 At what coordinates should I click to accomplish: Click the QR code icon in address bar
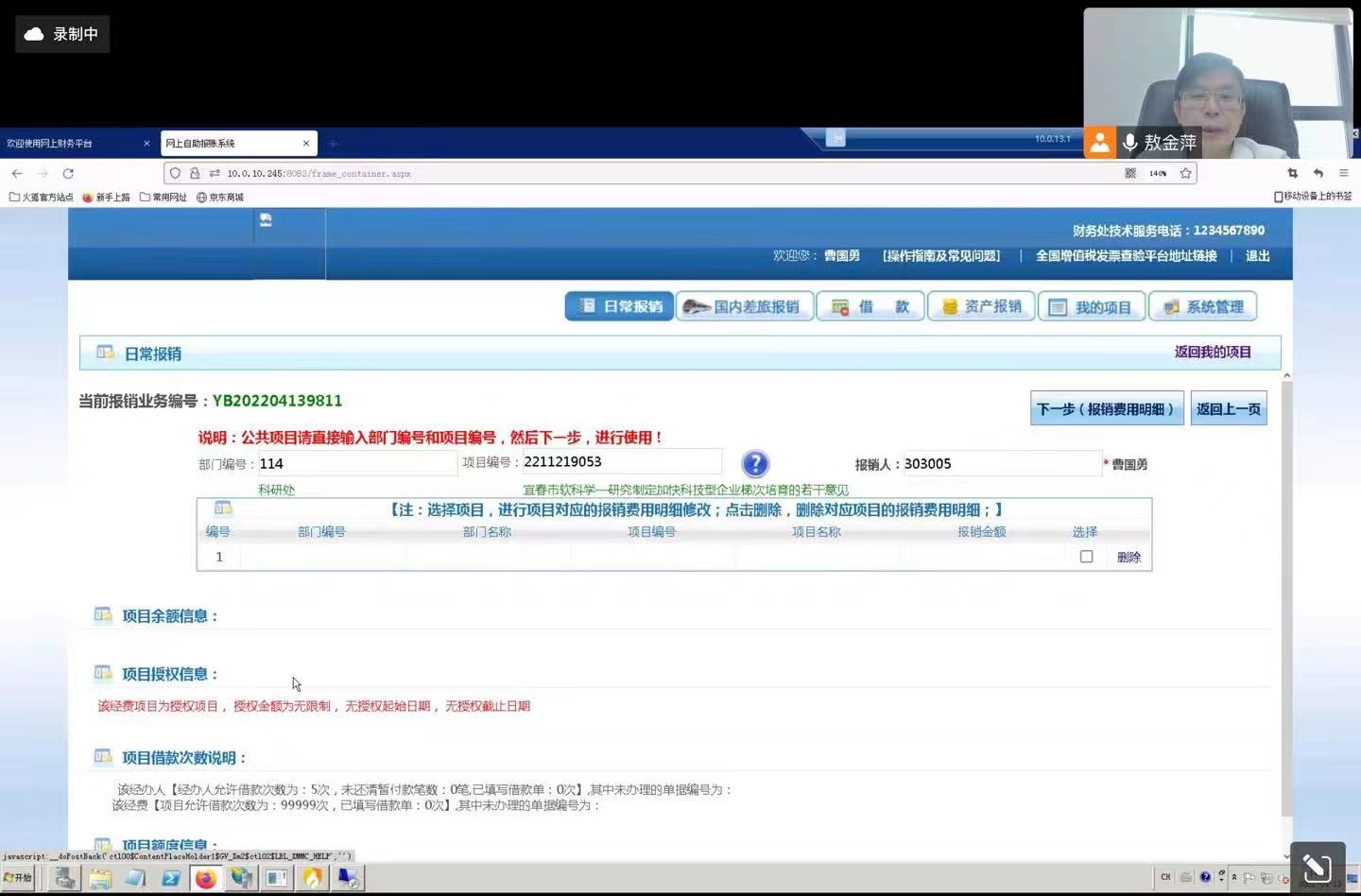click(1130, 174)
